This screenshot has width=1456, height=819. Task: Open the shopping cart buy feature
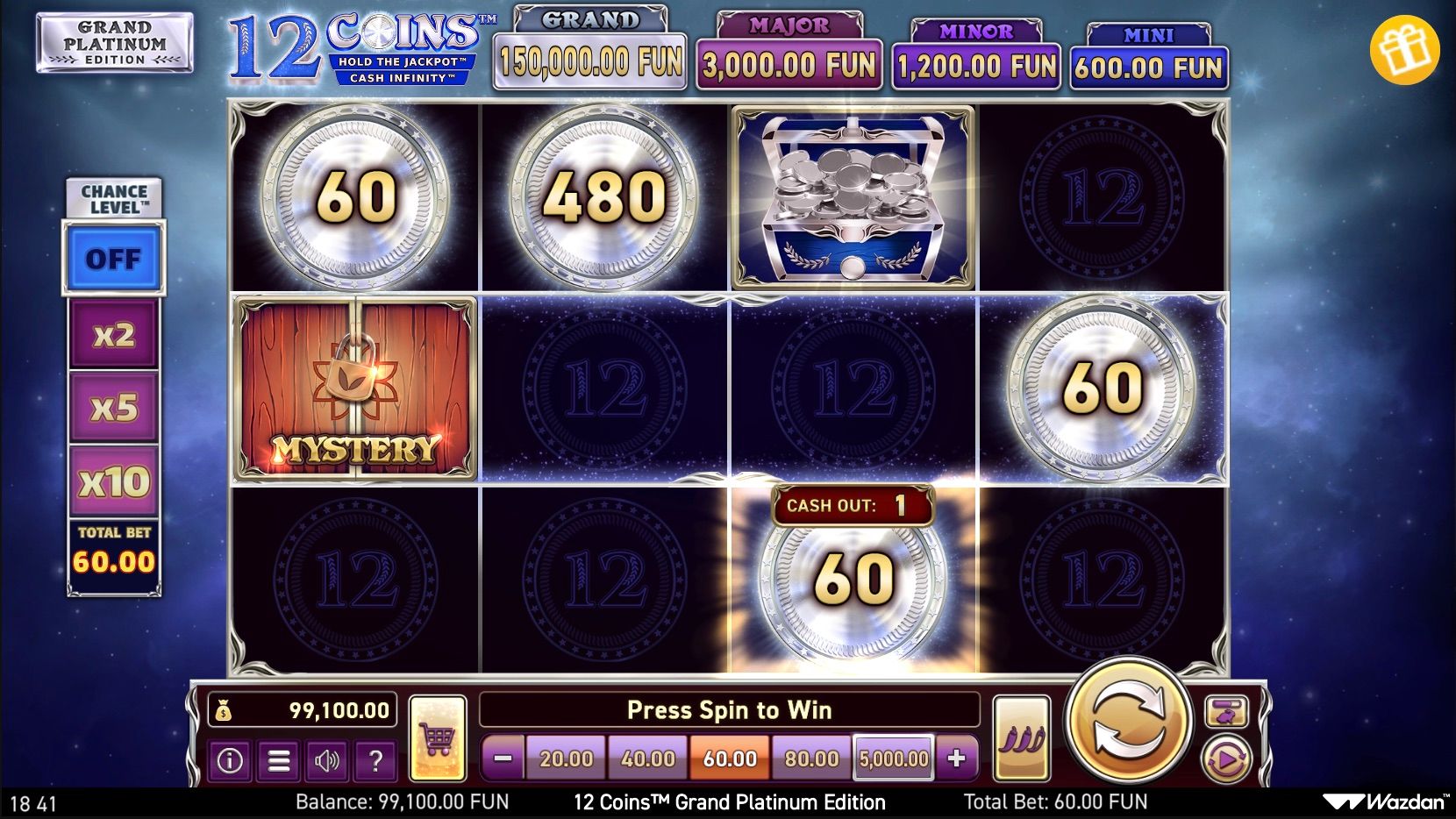click(437, 738)
